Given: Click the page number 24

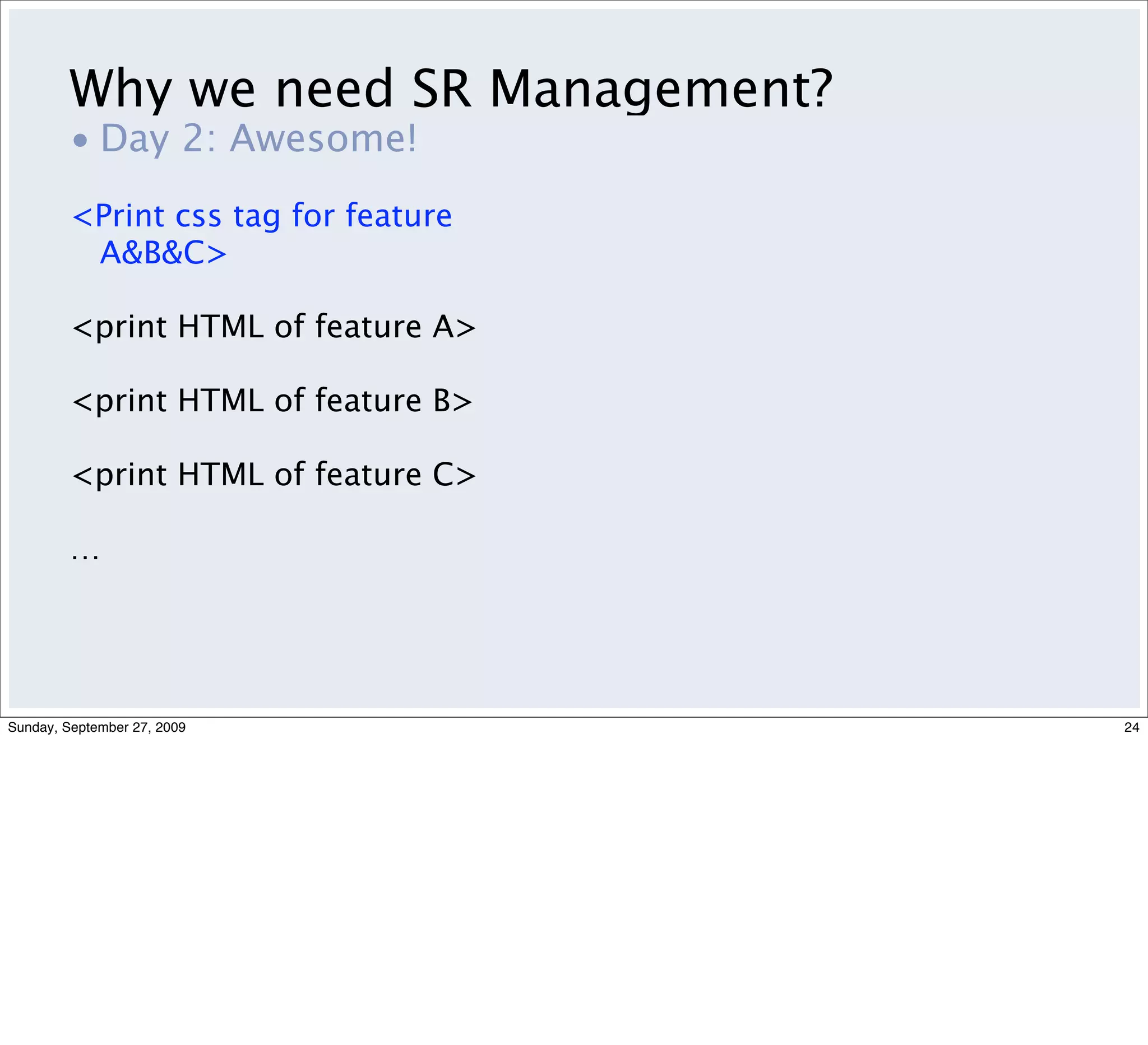Looking at the screenshot, I should [1132, 727].
